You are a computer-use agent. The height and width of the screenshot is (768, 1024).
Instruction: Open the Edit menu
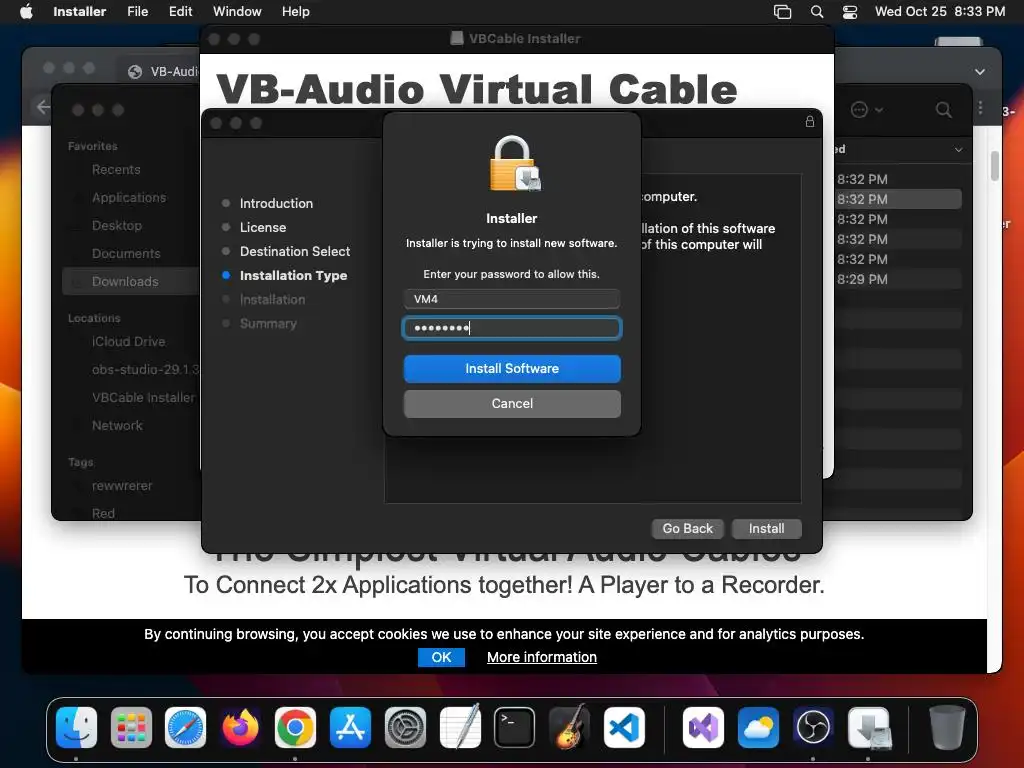[180, 11]
